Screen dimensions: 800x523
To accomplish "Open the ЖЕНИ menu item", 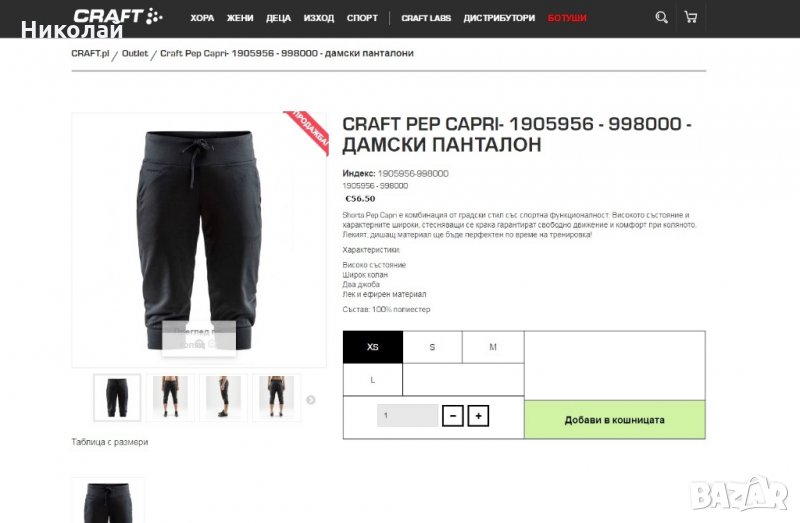I will (x=240, y=18).
